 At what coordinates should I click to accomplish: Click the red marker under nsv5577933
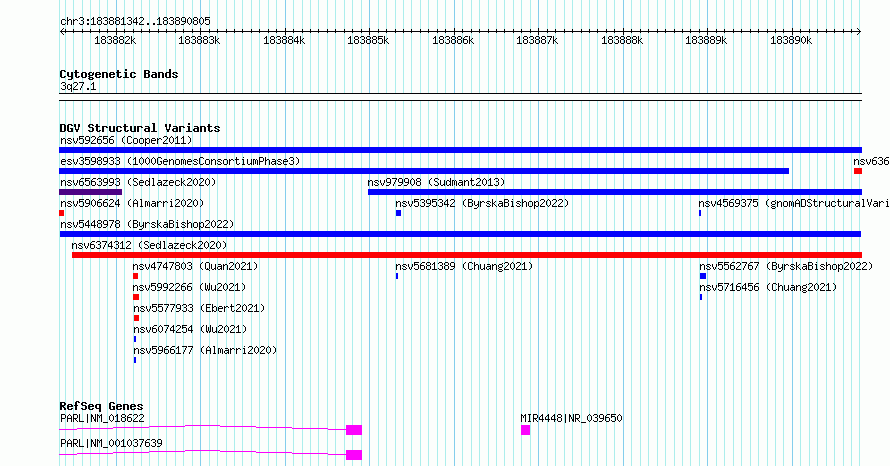136,318
